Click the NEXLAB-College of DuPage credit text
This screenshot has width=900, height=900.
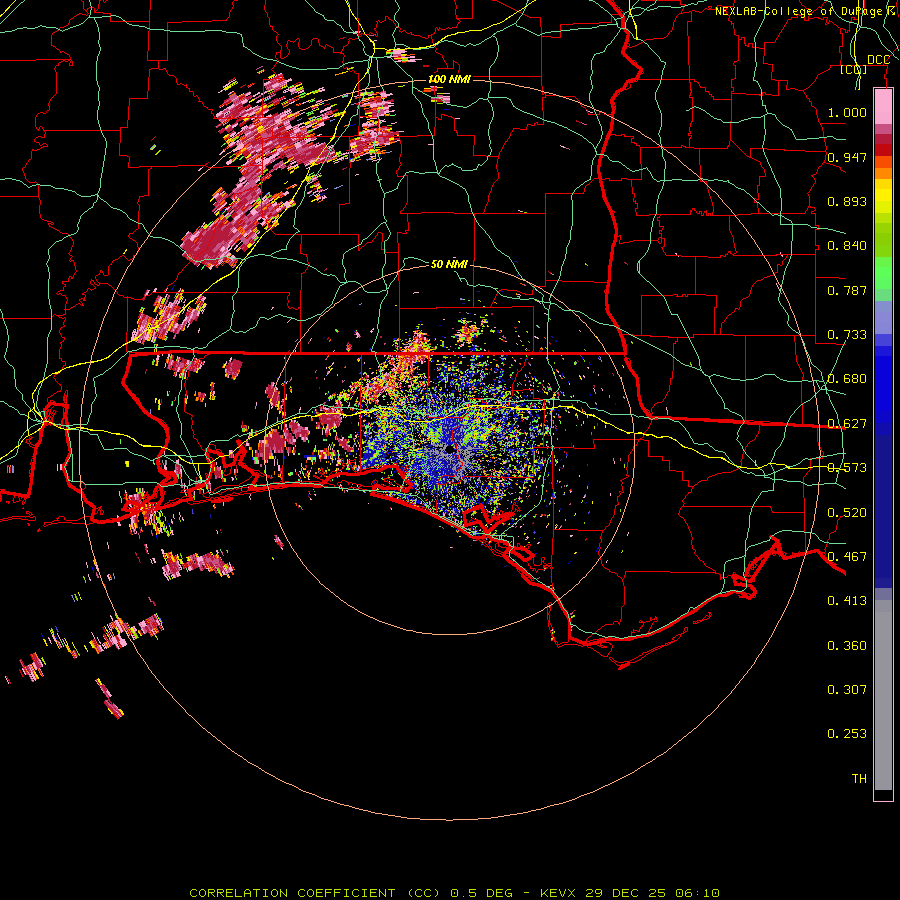801,11
